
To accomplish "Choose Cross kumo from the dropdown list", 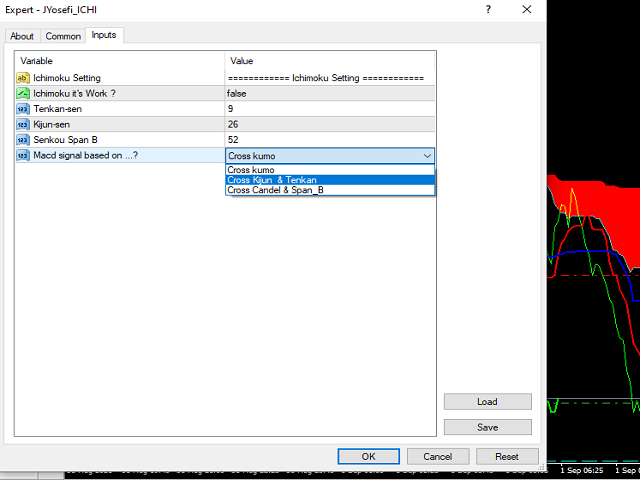I will [x=330, y=170].
